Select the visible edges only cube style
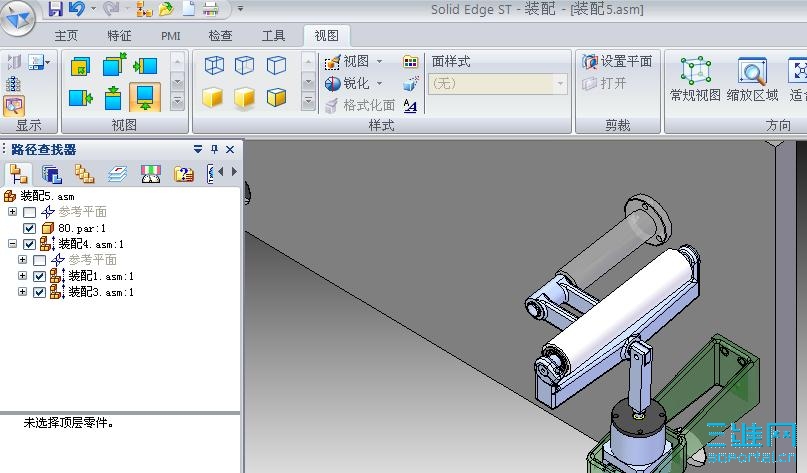The height and width of the screenshot is (473, 807). pyautogui.click(x=276, y=65)
